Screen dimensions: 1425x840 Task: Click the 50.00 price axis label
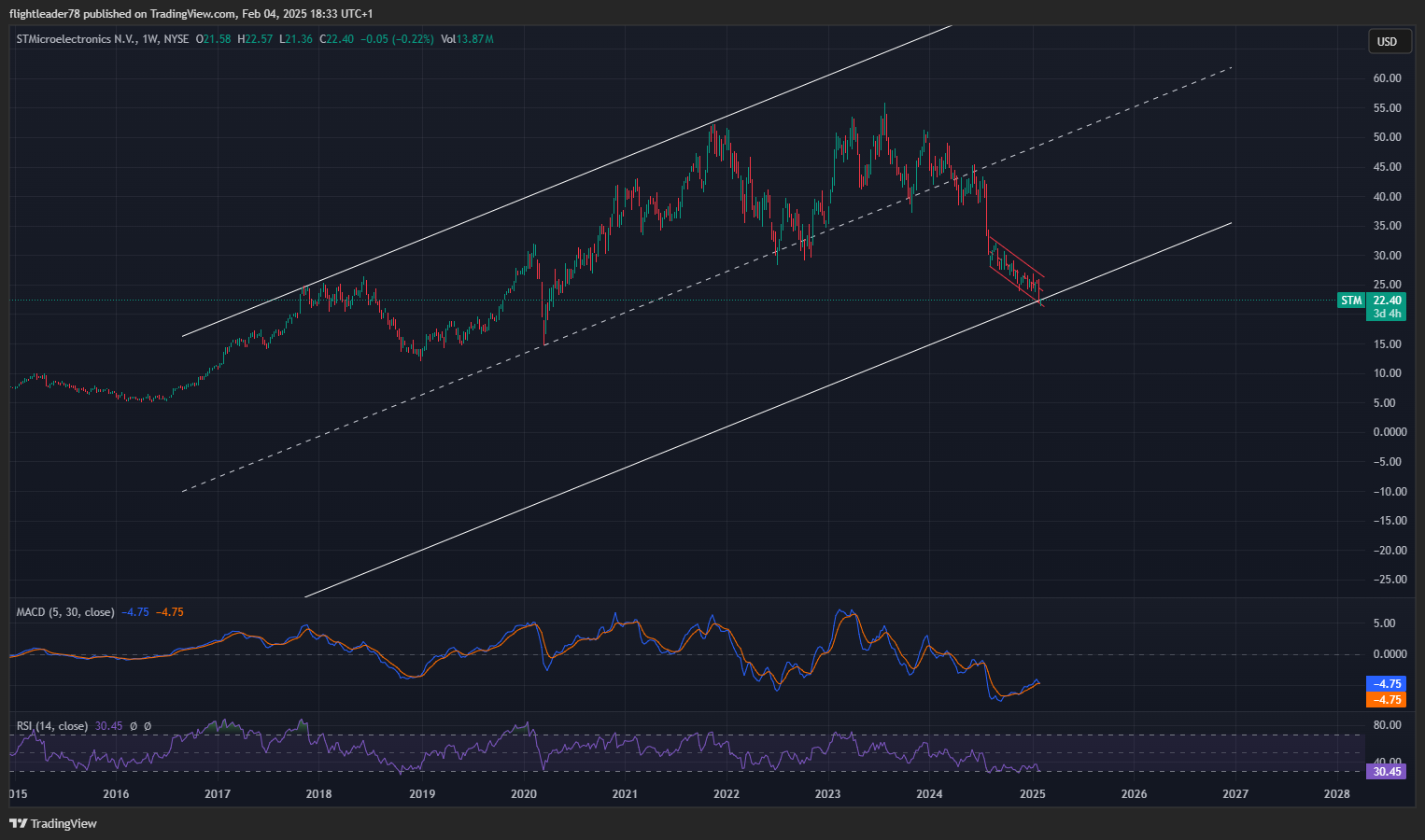coord(1387,137)
